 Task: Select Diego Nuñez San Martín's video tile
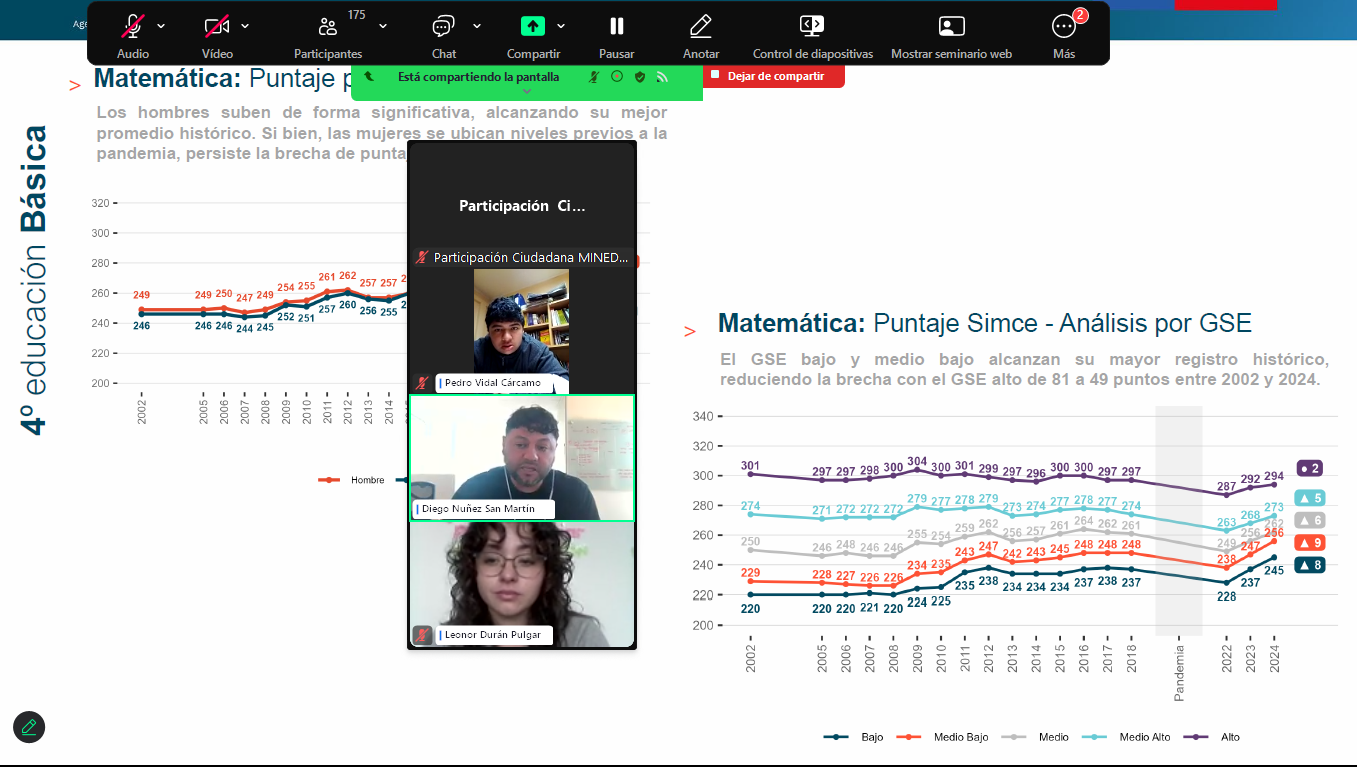(521, 457)
